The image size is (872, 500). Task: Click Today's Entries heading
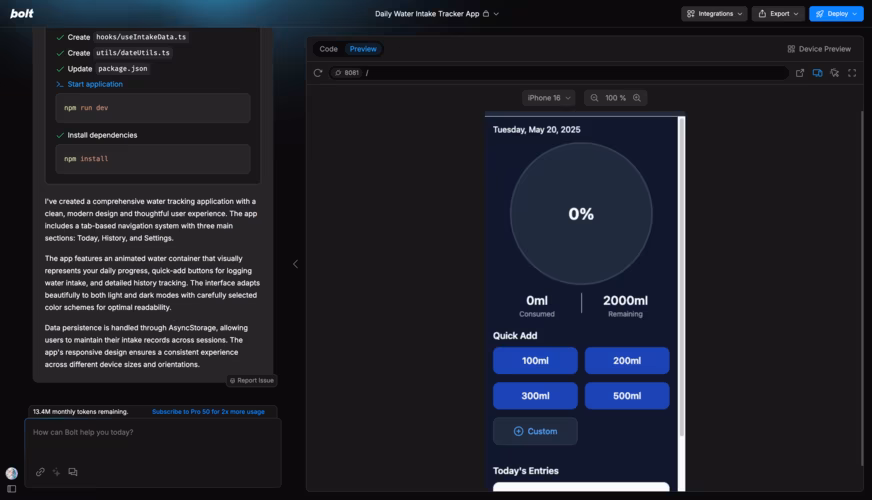click(x=526, y=471)
